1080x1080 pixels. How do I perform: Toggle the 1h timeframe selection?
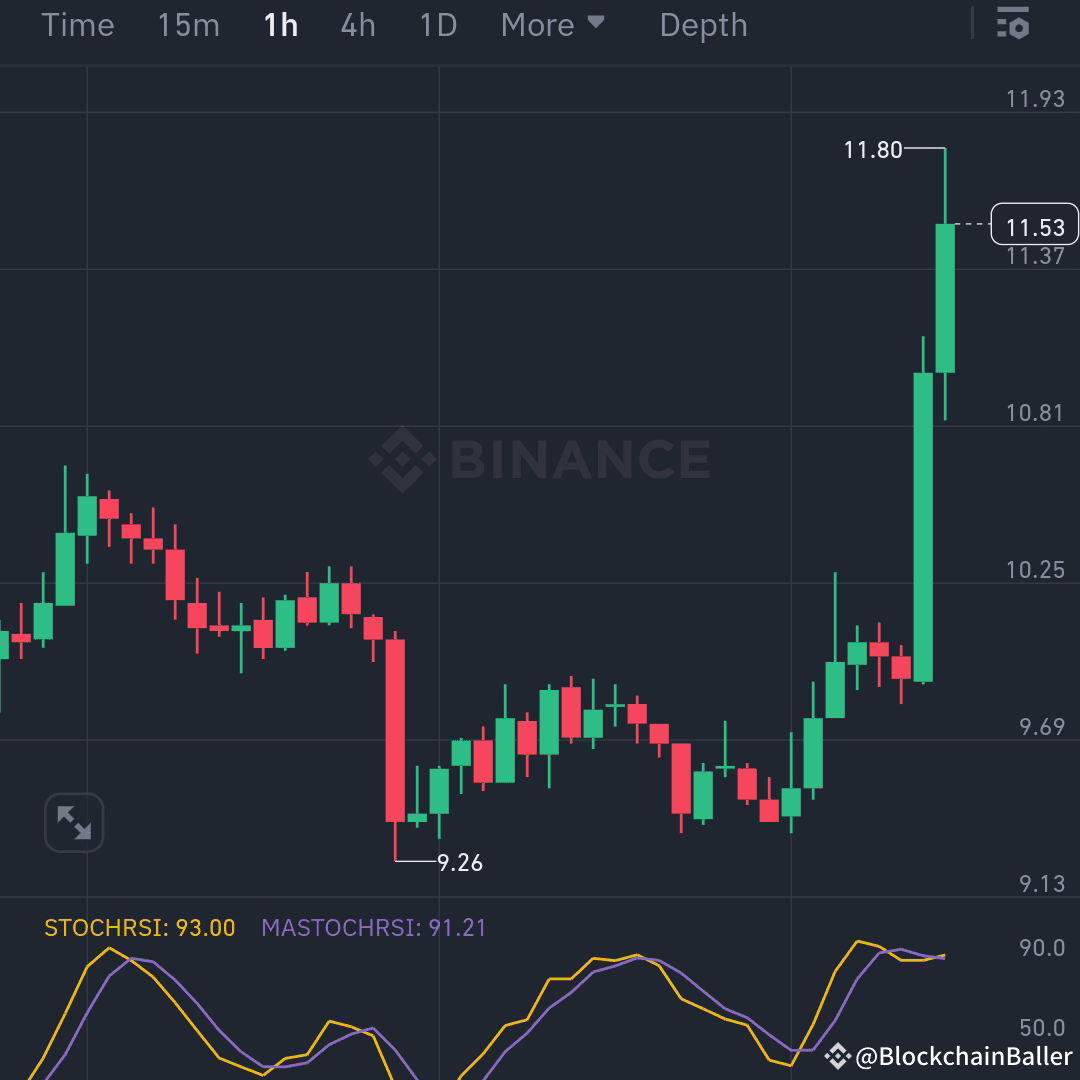click(280, 25)
